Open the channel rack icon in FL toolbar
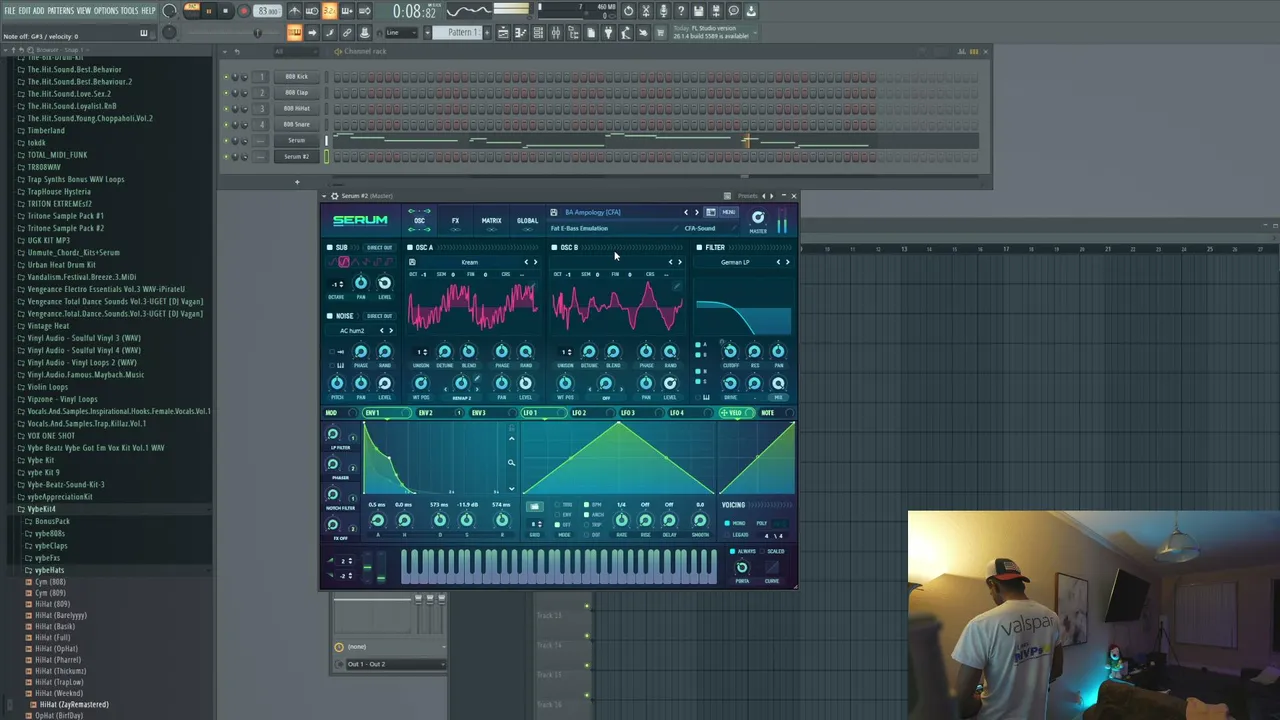Viewport: 1280px width, 720px height. pyautogui.click(x=538, y=33)
